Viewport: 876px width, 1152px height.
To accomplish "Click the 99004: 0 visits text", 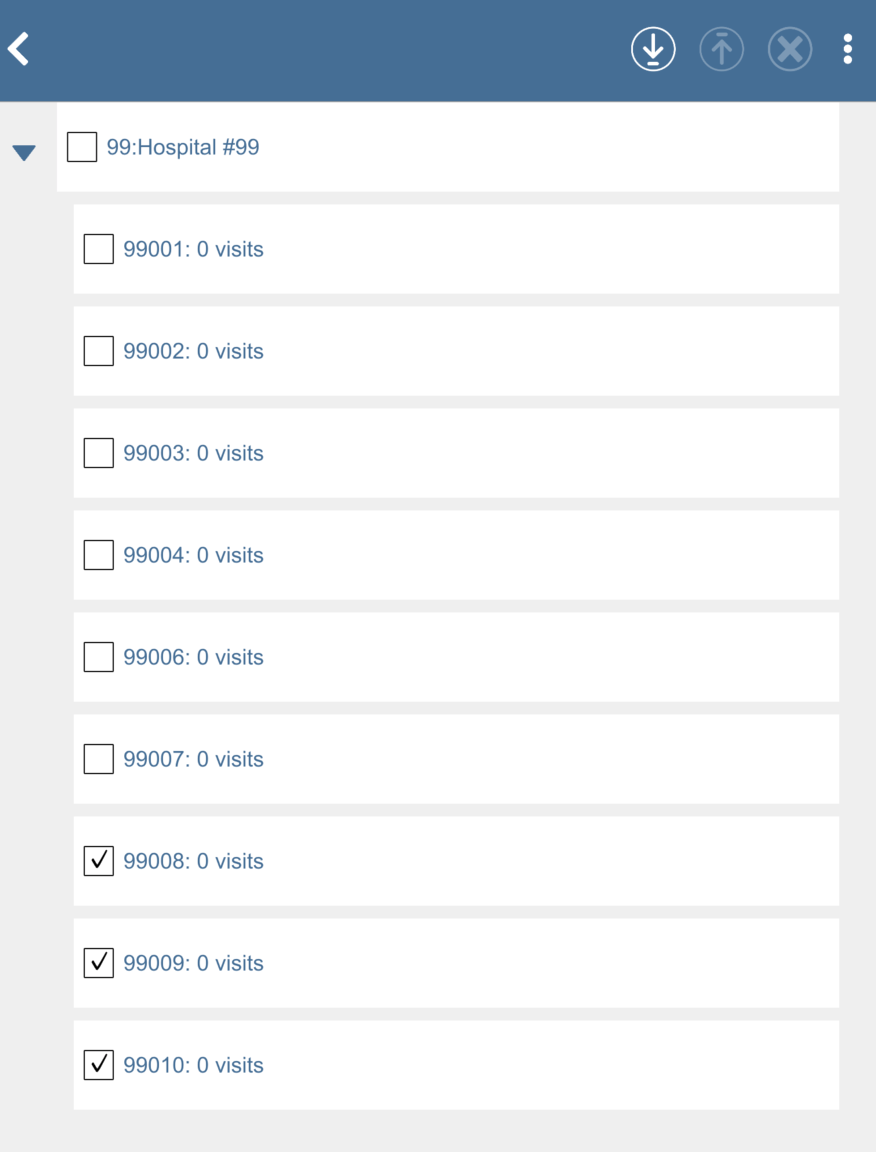I will click(193, 555).
